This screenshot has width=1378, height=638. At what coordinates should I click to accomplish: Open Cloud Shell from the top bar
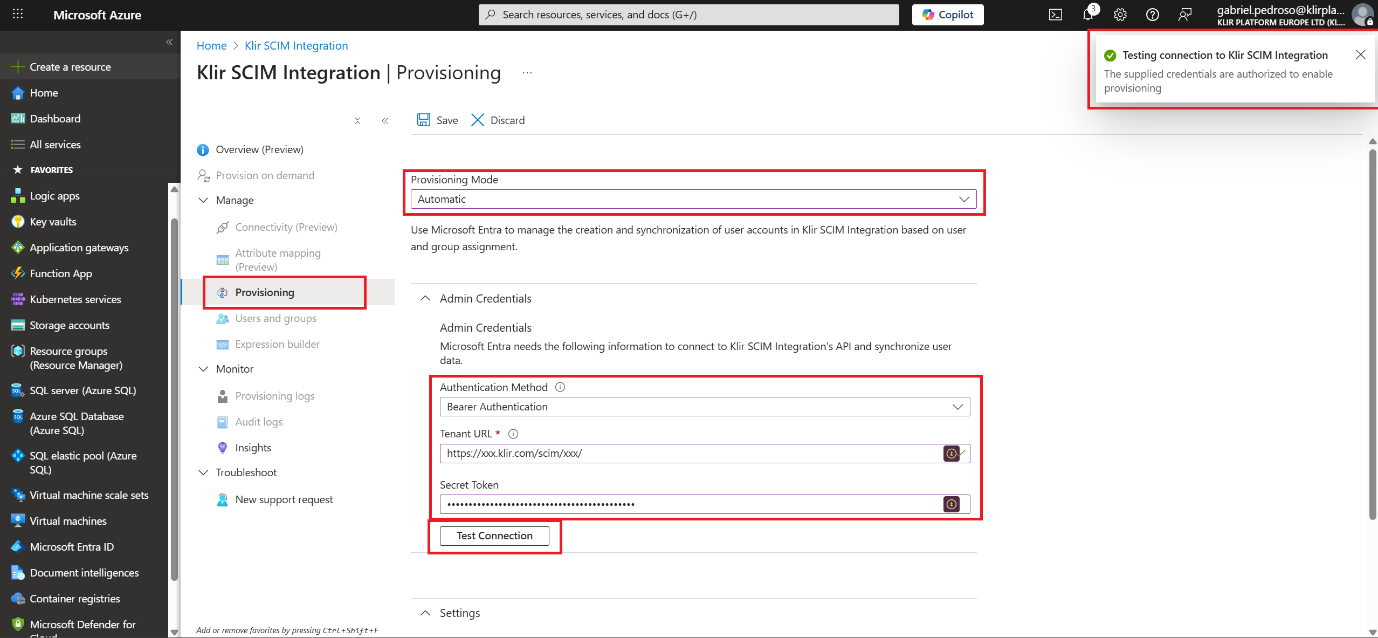click(1055, 15)
